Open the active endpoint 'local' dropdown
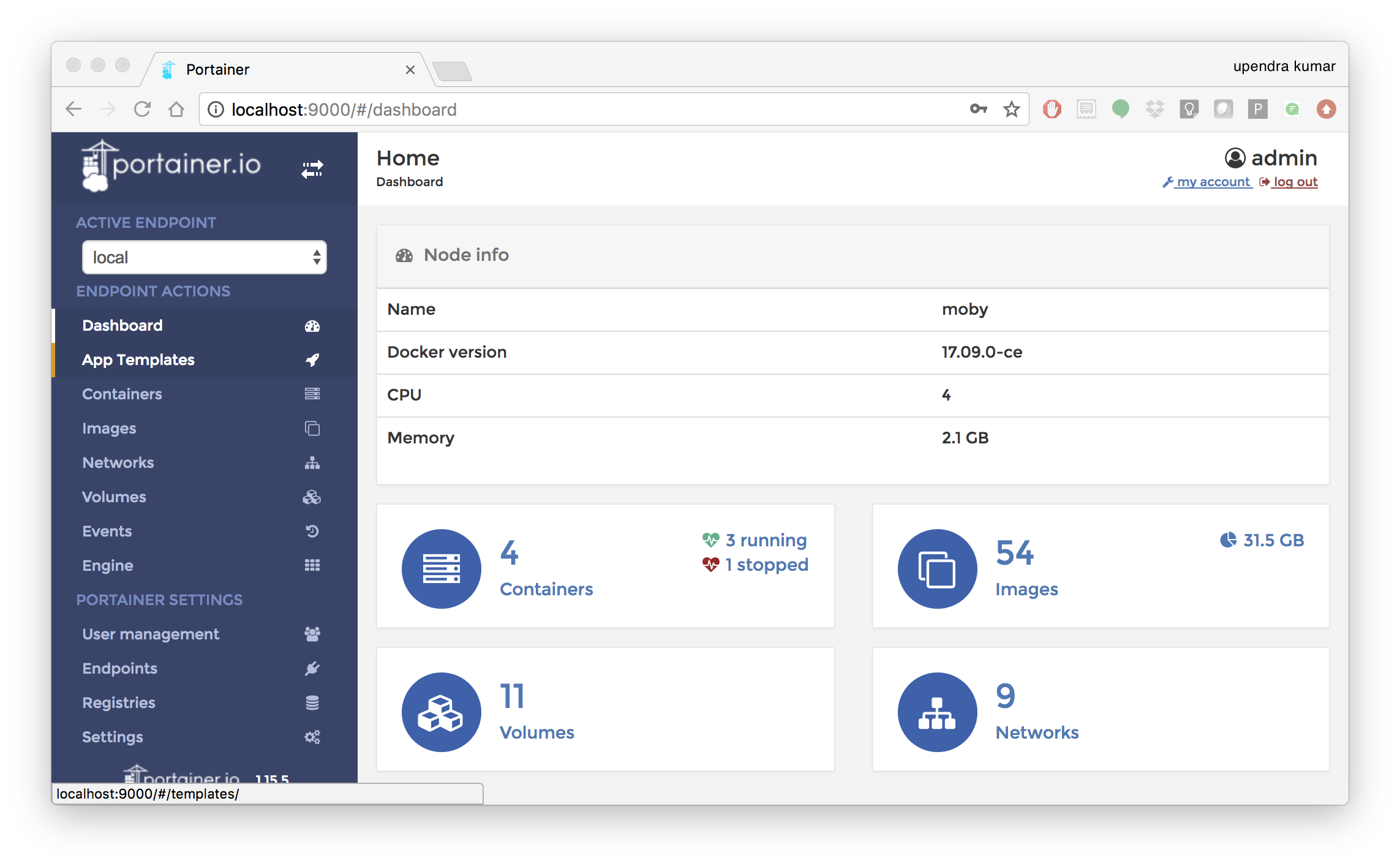Viewport: 1400px width, 866px height. click(x=205, y=257)
